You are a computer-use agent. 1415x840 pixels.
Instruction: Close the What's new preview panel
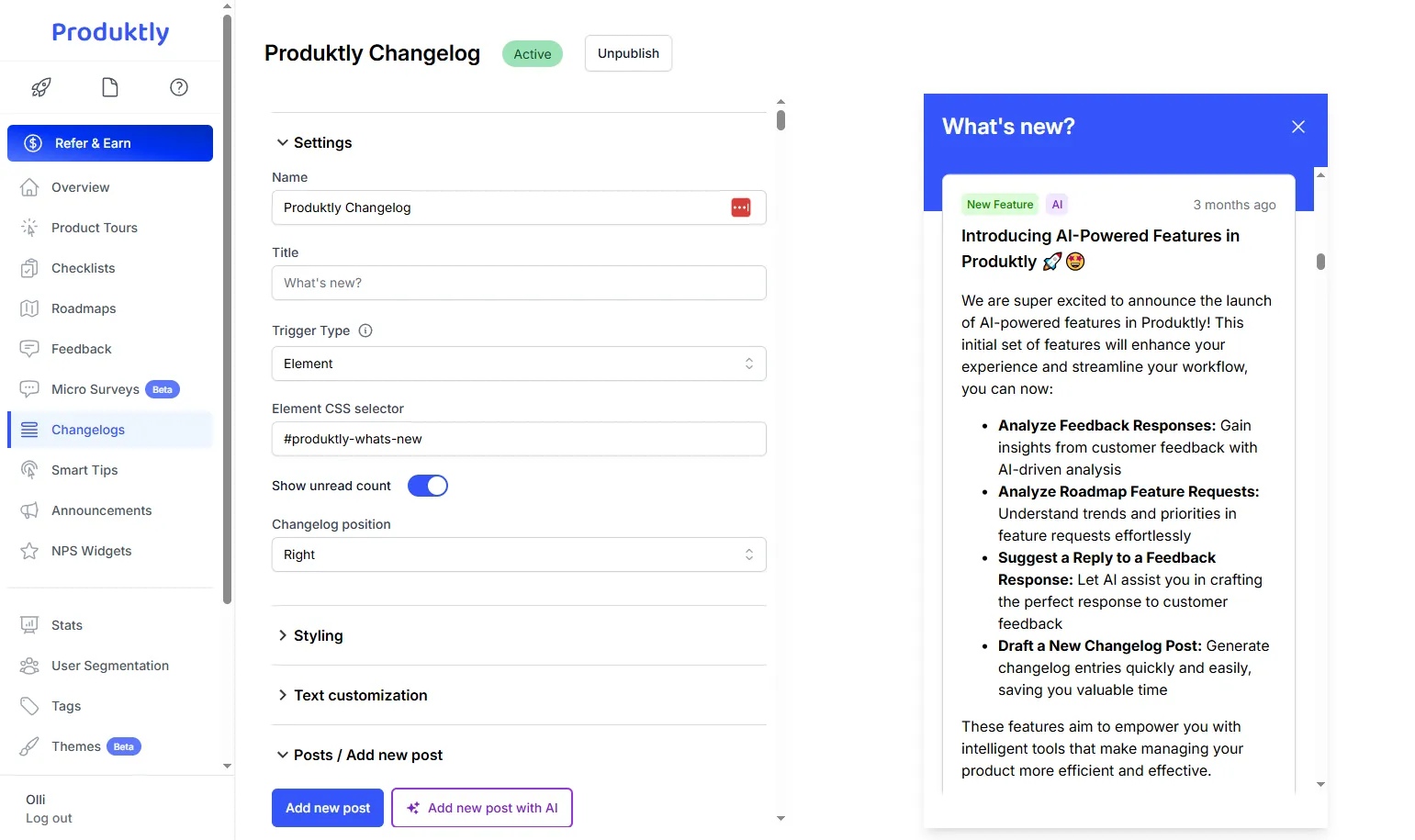[1297, 127]
